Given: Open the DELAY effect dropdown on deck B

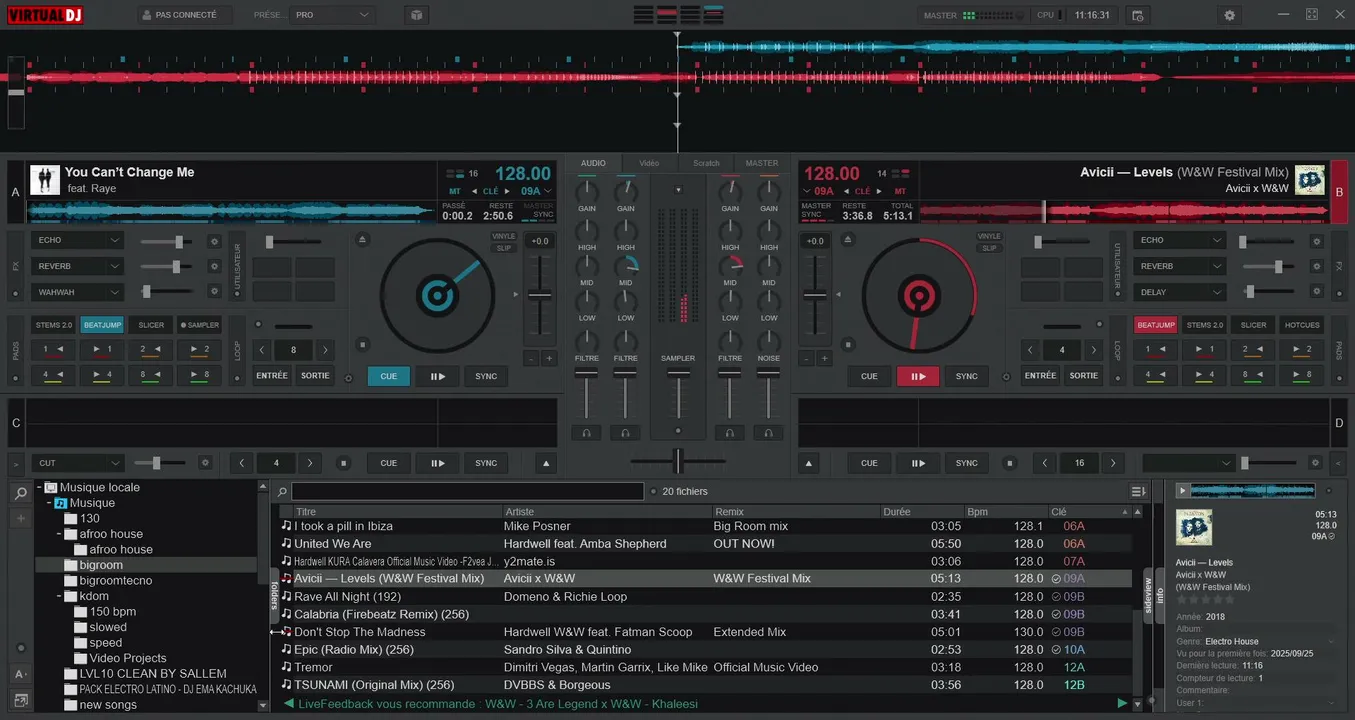Looking at the screenshot, I should [x=1179, y=292].
